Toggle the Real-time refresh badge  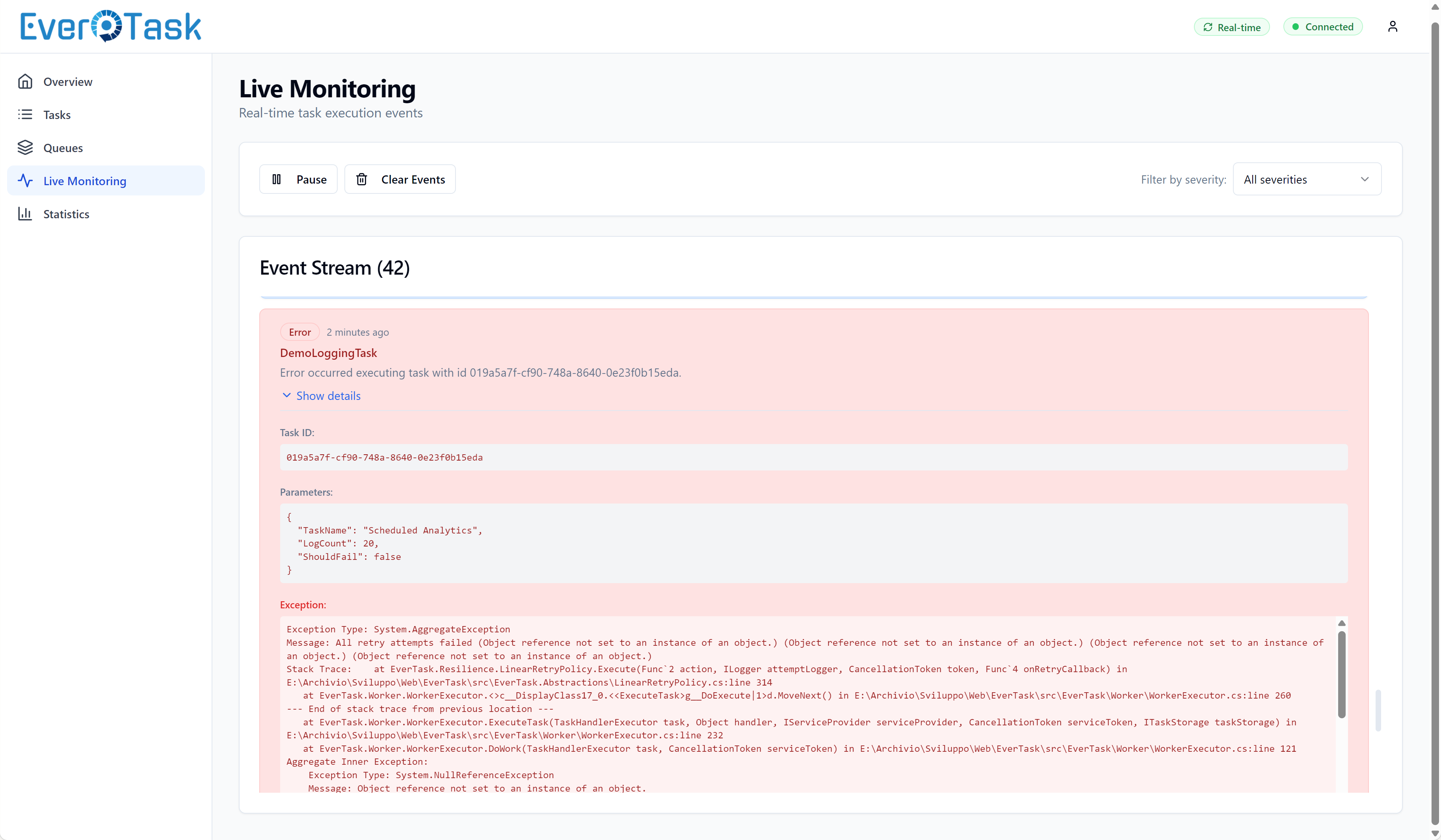click(1231, 28)
